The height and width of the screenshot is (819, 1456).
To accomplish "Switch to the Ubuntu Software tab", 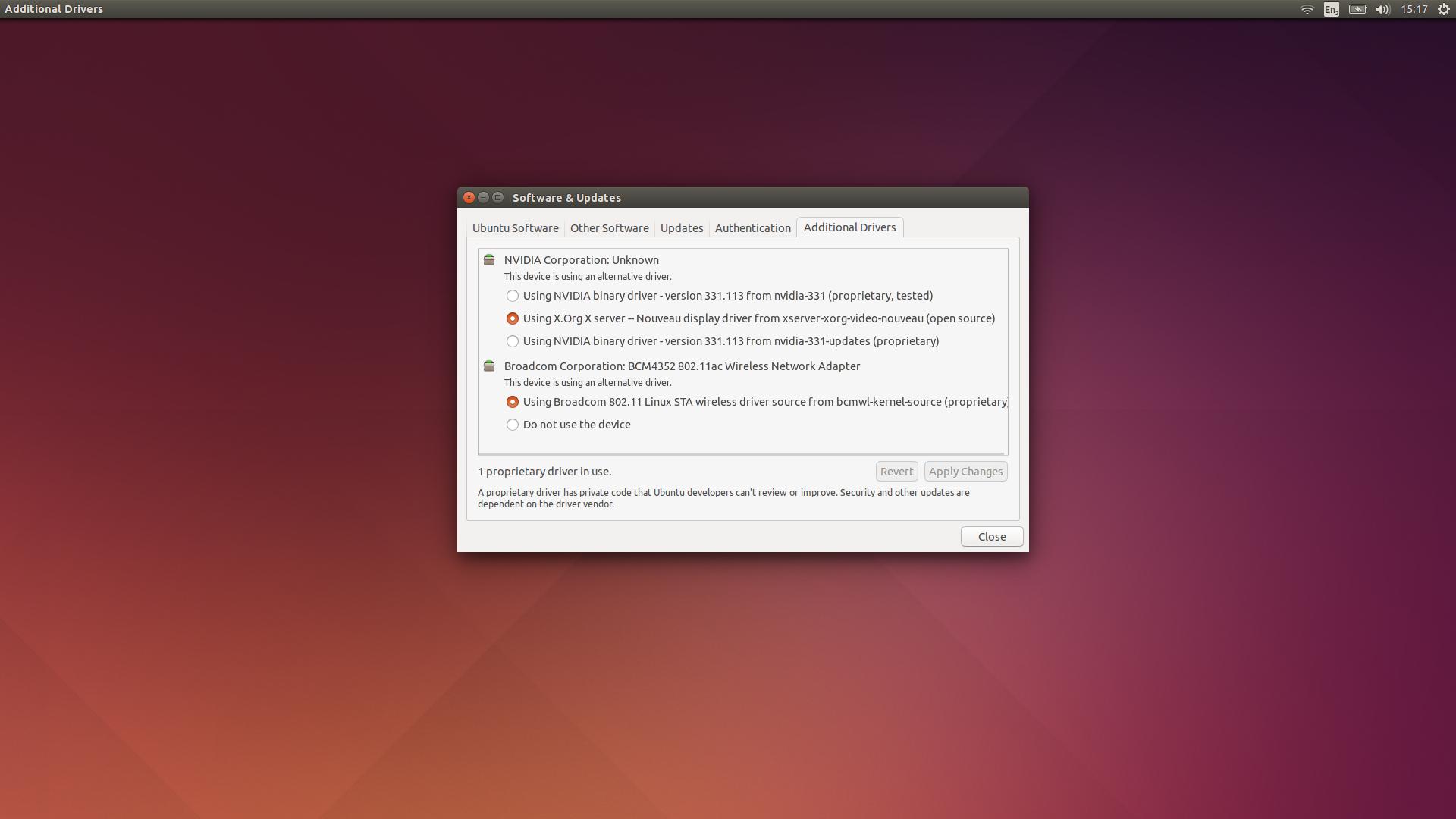I will tap(515, 228).
